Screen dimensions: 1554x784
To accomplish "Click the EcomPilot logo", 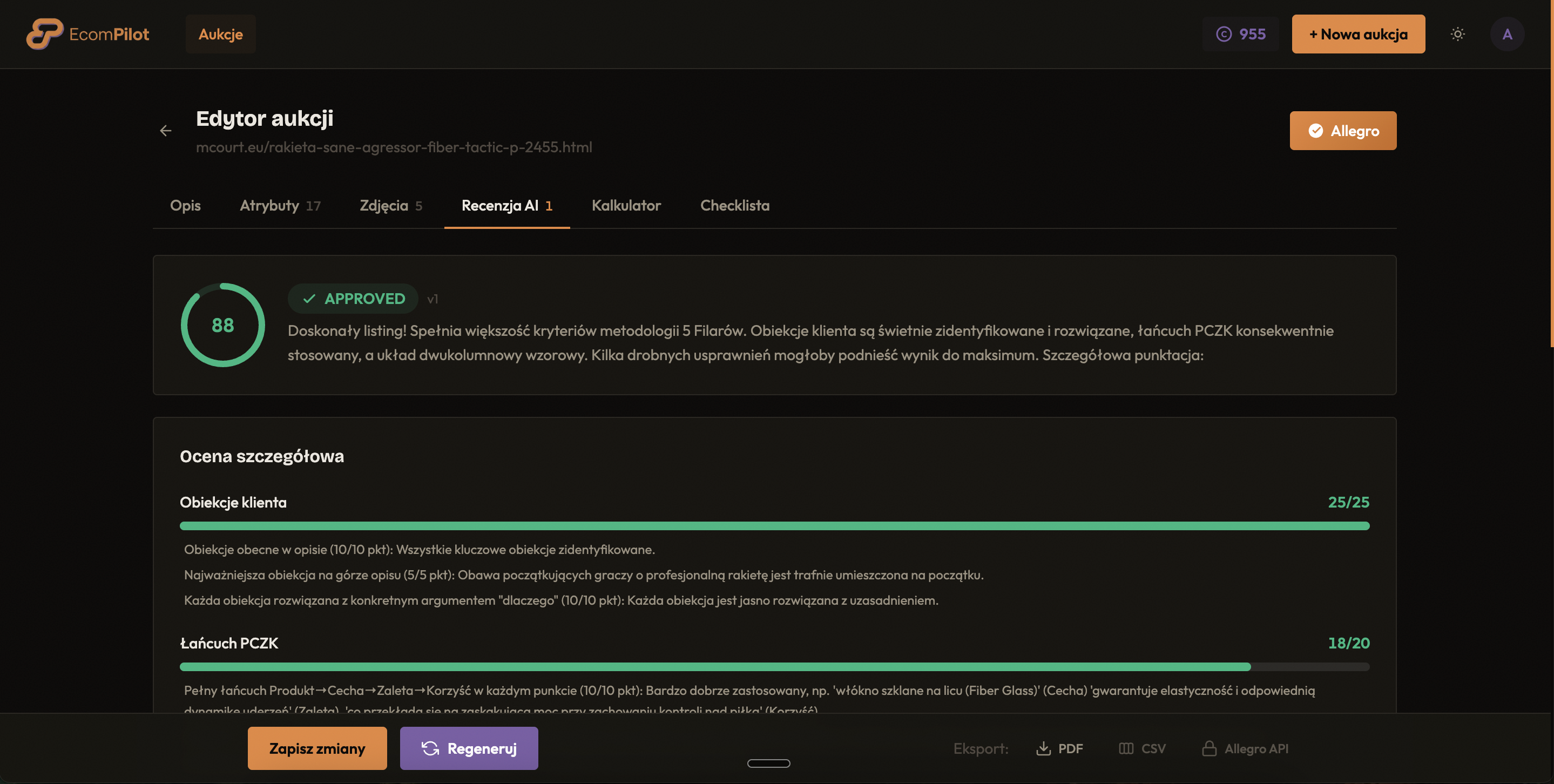I will (88, 34).
